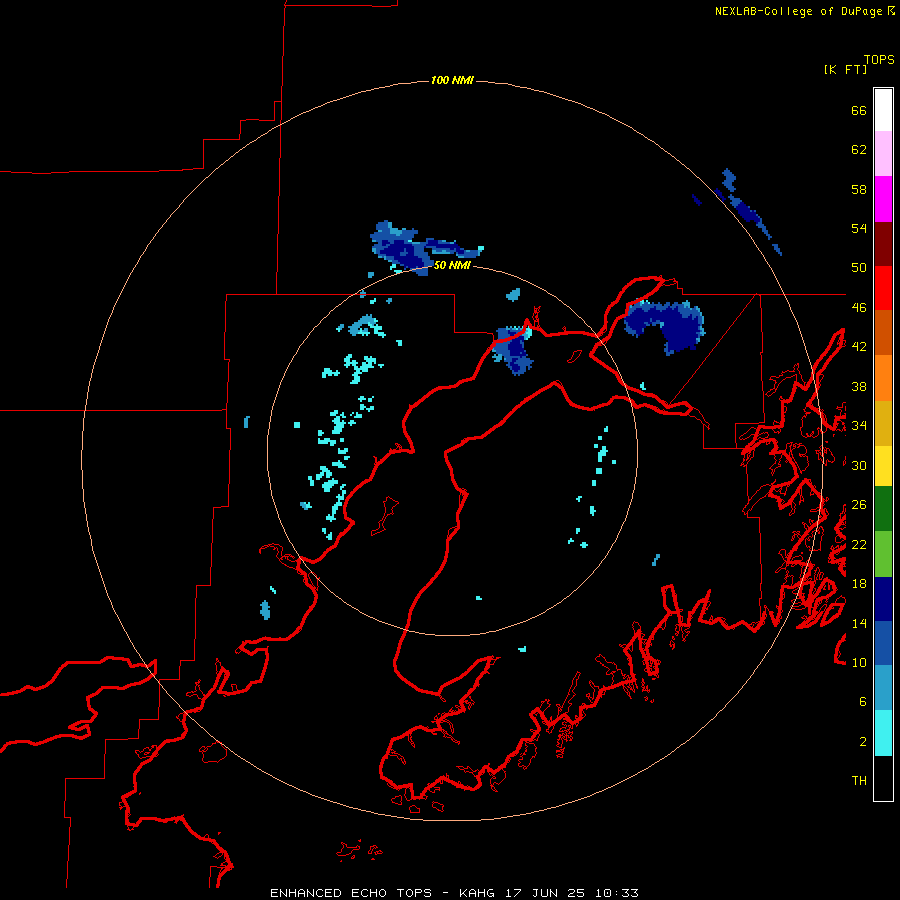This screenshot has width=900, height=900.
Task: Click the medium blue 14 legend swatch
Action: tap(883, 643)
